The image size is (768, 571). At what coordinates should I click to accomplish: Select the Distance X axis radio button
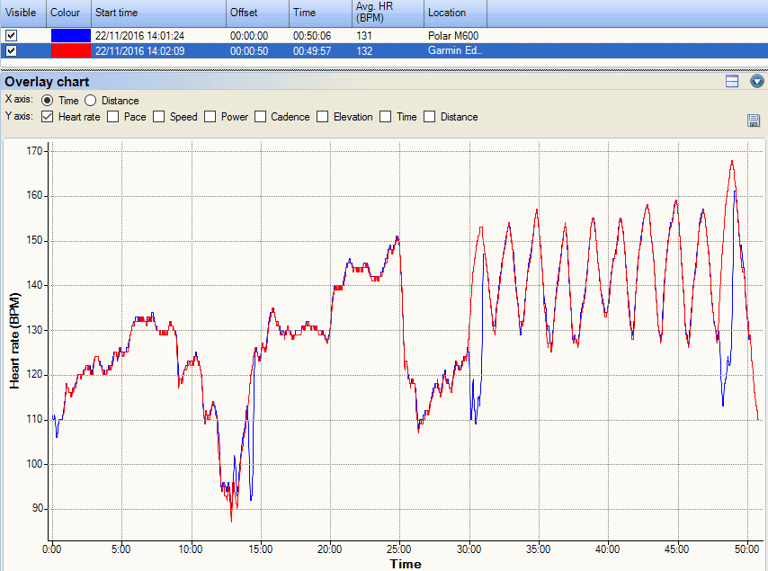(90, 100)
